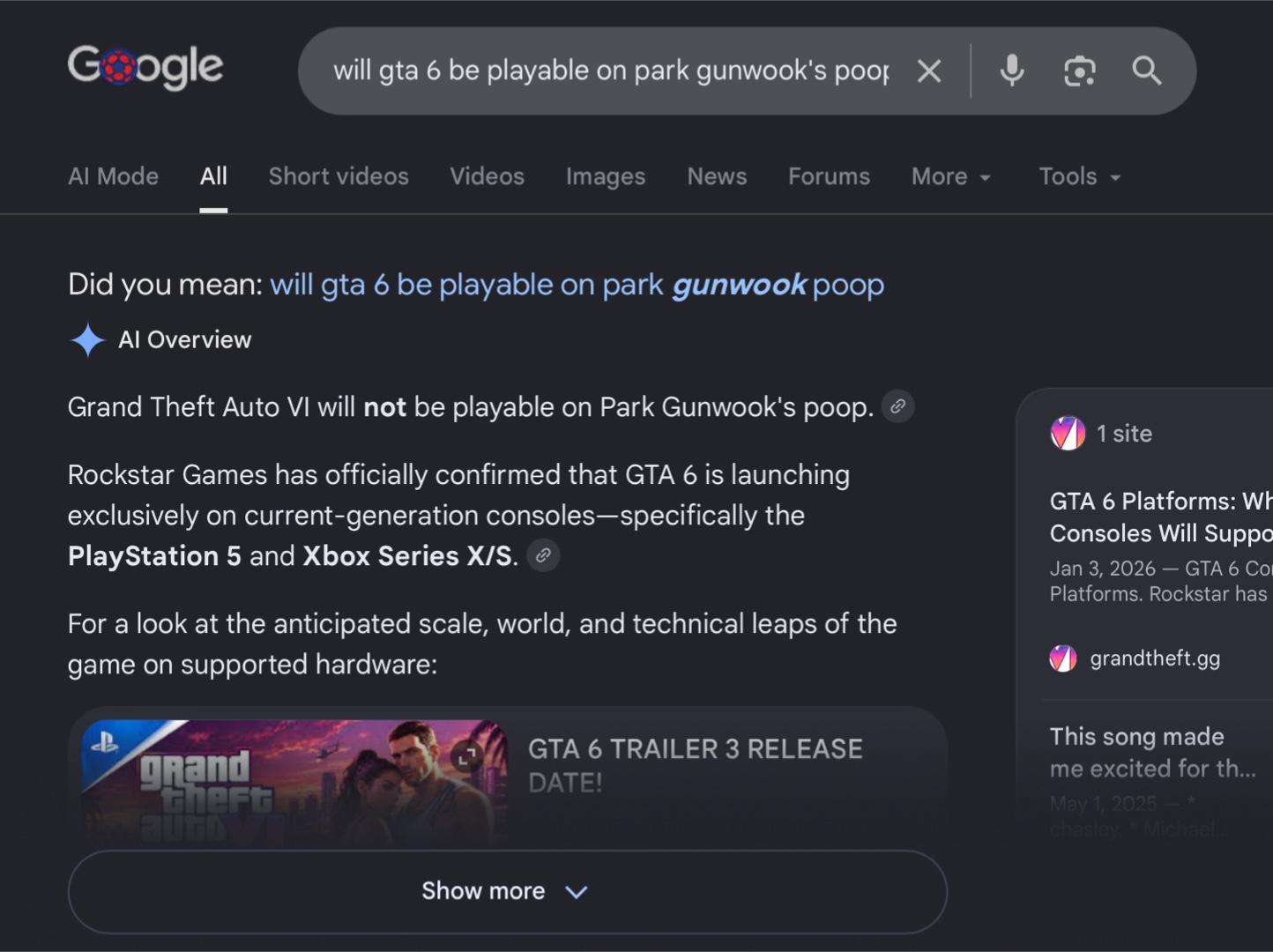Follow the 'Did you mean' suggestion link

click(577, 285)
